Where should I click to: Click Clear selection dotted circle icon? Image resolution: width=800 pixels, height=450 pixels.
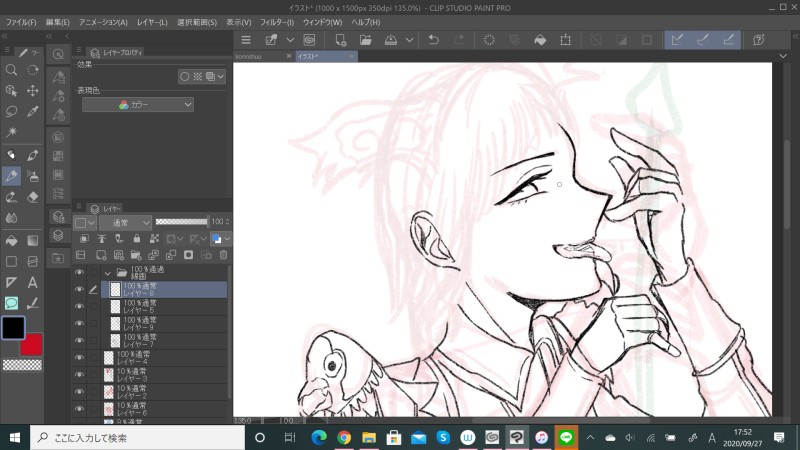coord(489,40)
